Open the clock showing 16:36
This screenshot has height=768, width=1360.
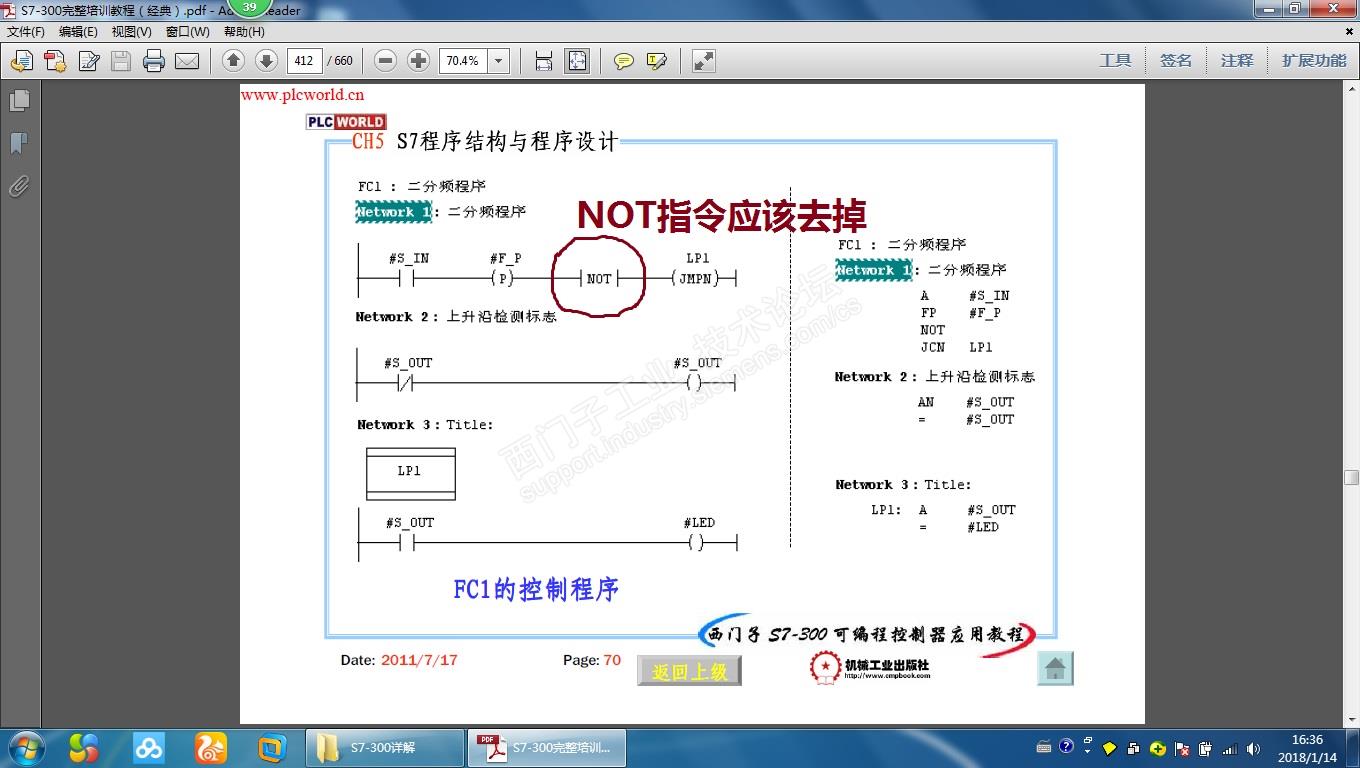pyautogui.click(x=1307, y=748)
